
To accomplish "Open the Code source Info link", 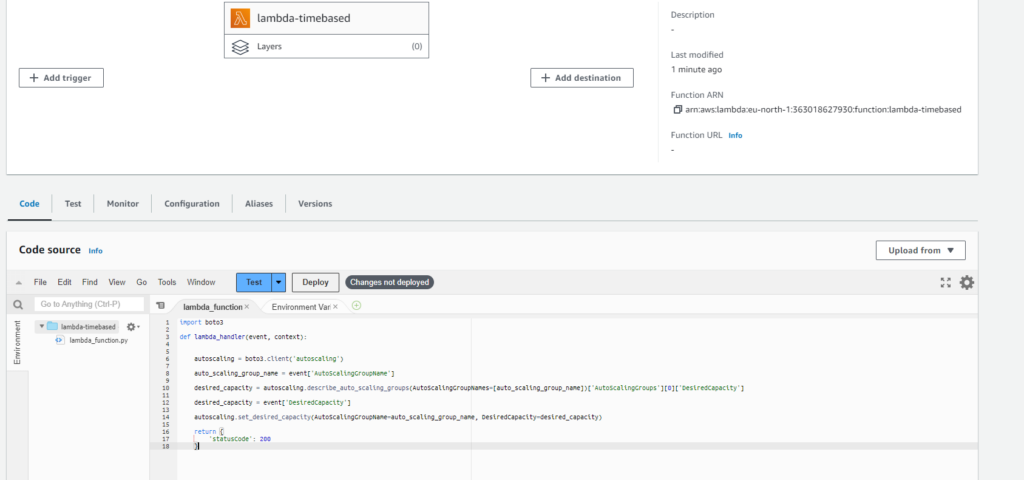I will pos(95,251).
